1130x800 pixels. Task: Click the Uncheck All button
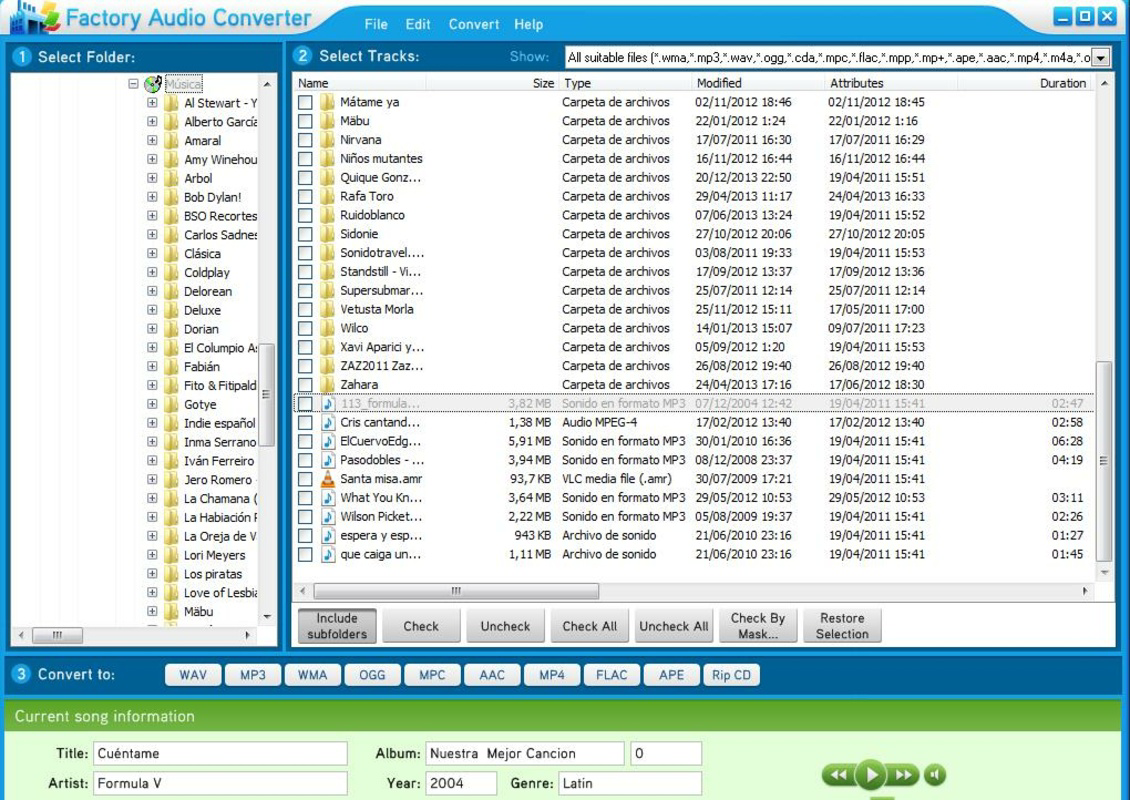pos(674,626)
